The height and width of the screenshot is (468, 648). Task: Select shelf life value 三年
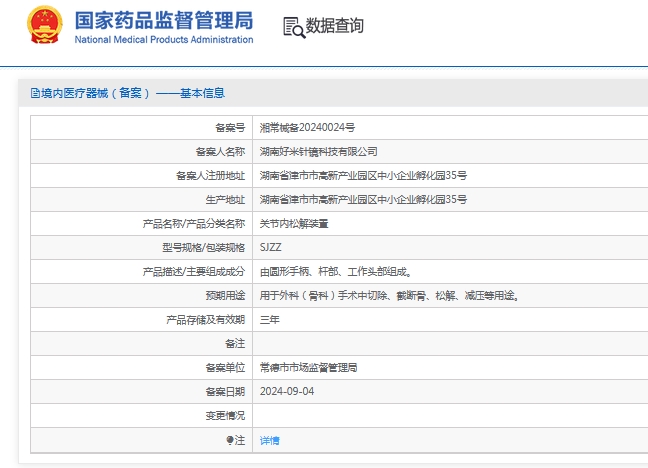269,320
